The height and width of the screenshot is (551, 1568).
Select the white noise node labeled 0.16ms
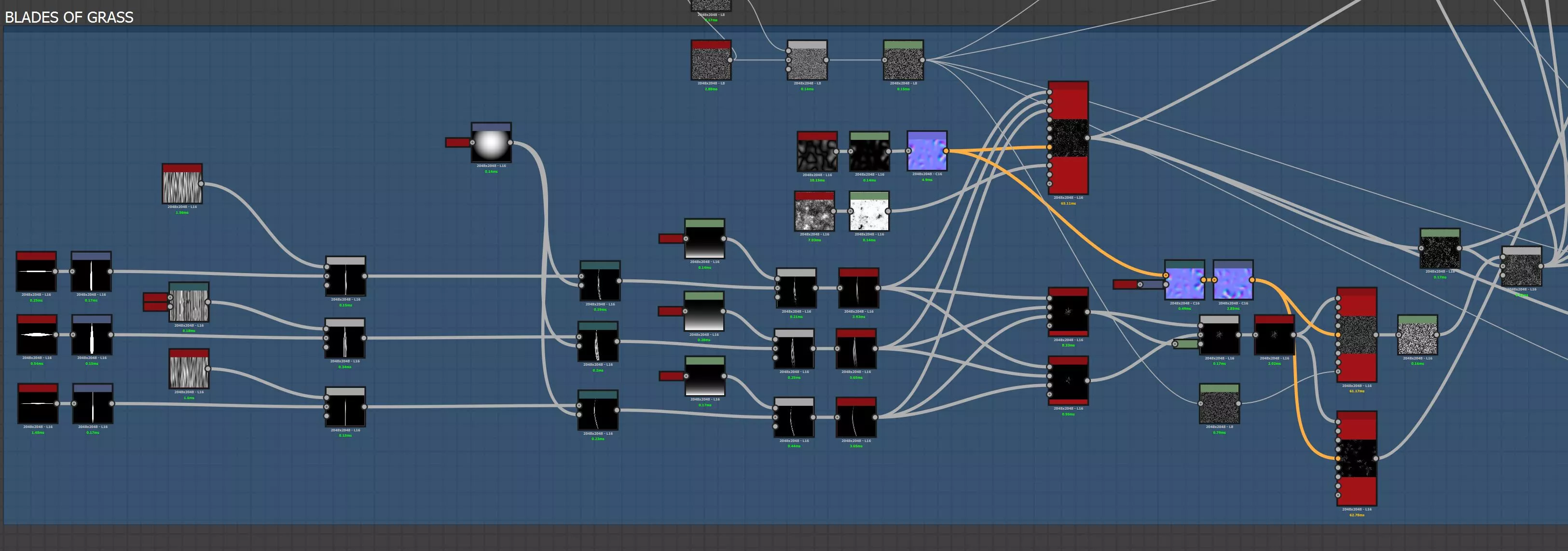(x=1417, y=335)
